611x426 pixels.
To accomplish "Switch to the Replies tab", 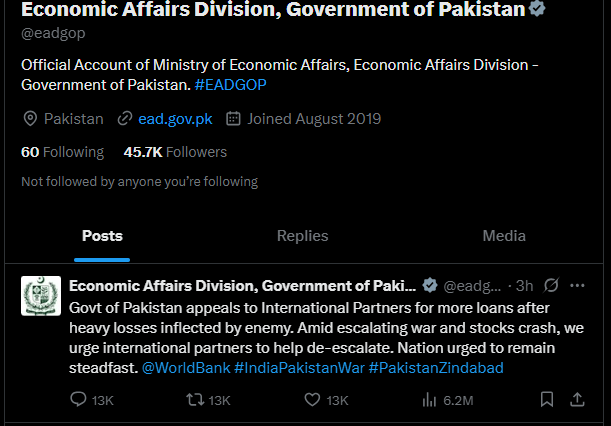I will (x=302, y=236).
